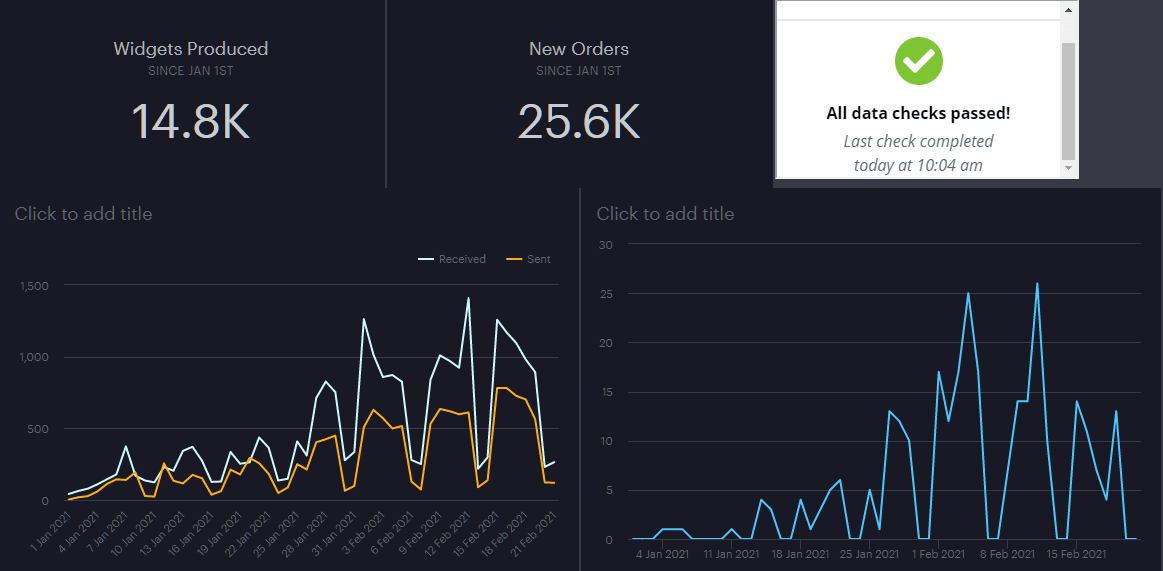Click the scroll down arrow in status panel
The width and height of the screenshot is (1163, 571).
(1069, 169)
